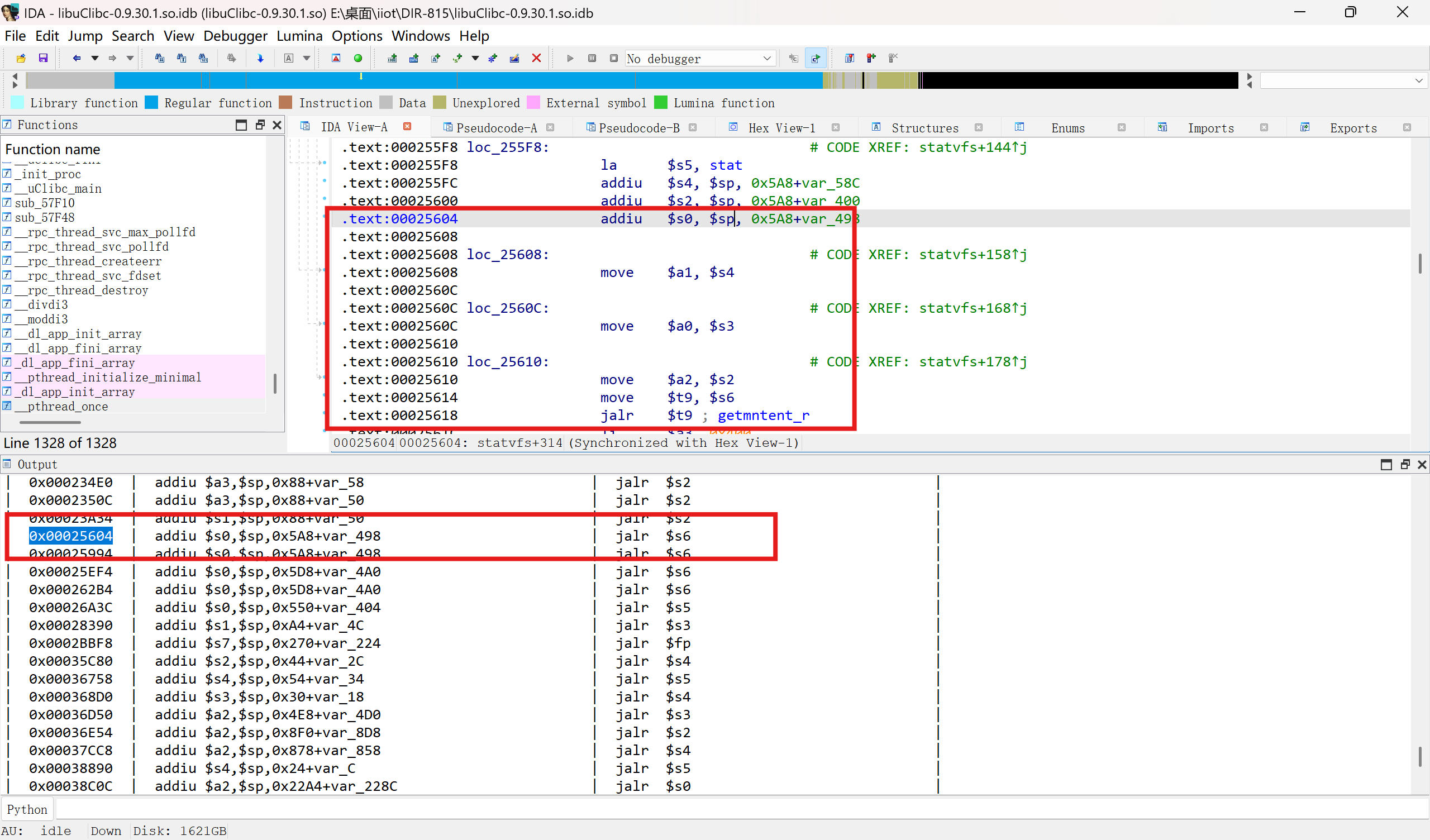
Task: Terminate the process with the stop button
Action: pos(613,58)
